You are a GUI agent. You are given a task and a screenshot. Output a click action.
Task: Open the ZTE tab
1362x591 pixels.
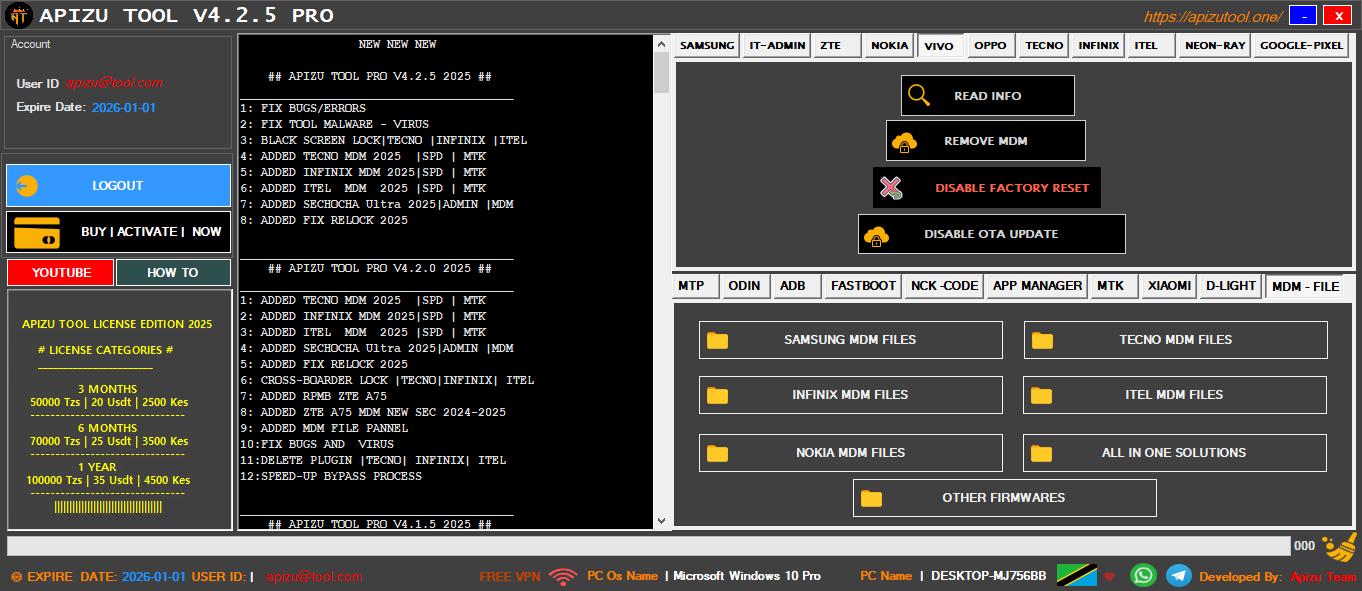pos(837,46)
